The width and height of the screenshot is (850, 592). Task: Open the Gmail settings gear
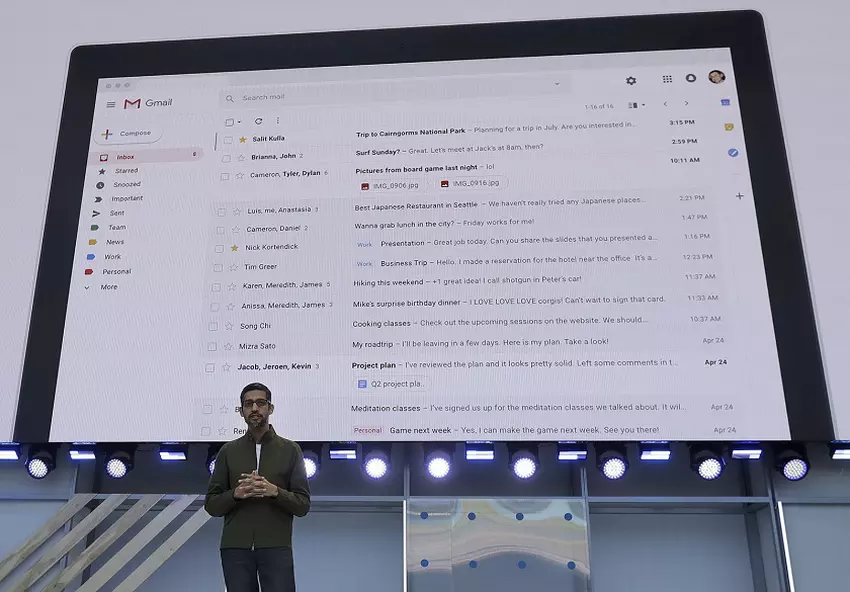631,80
